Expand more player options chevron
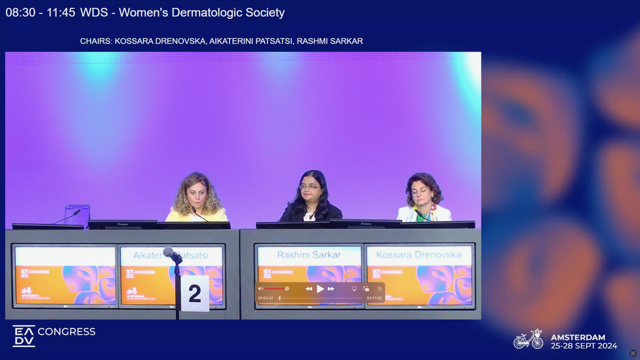 [380, 289]
